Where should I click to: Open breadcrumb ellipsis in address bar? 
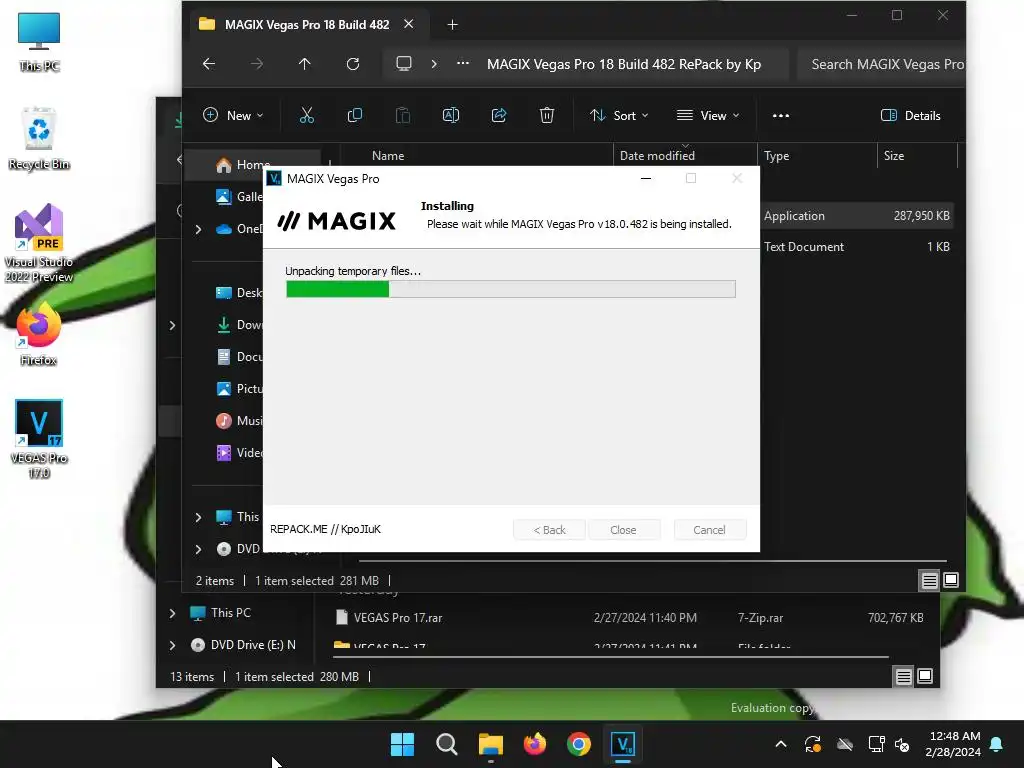pos(462,63)
